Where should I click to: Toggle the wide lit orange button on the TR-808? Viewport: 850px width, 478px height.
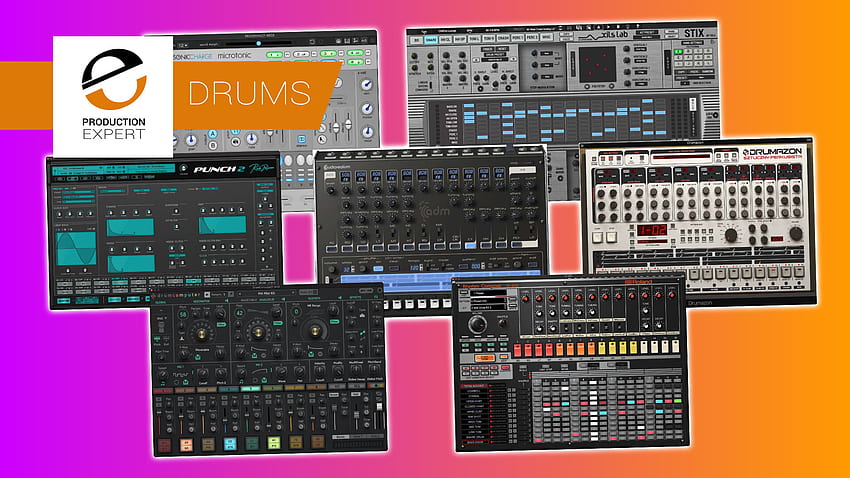pos(484,358)
